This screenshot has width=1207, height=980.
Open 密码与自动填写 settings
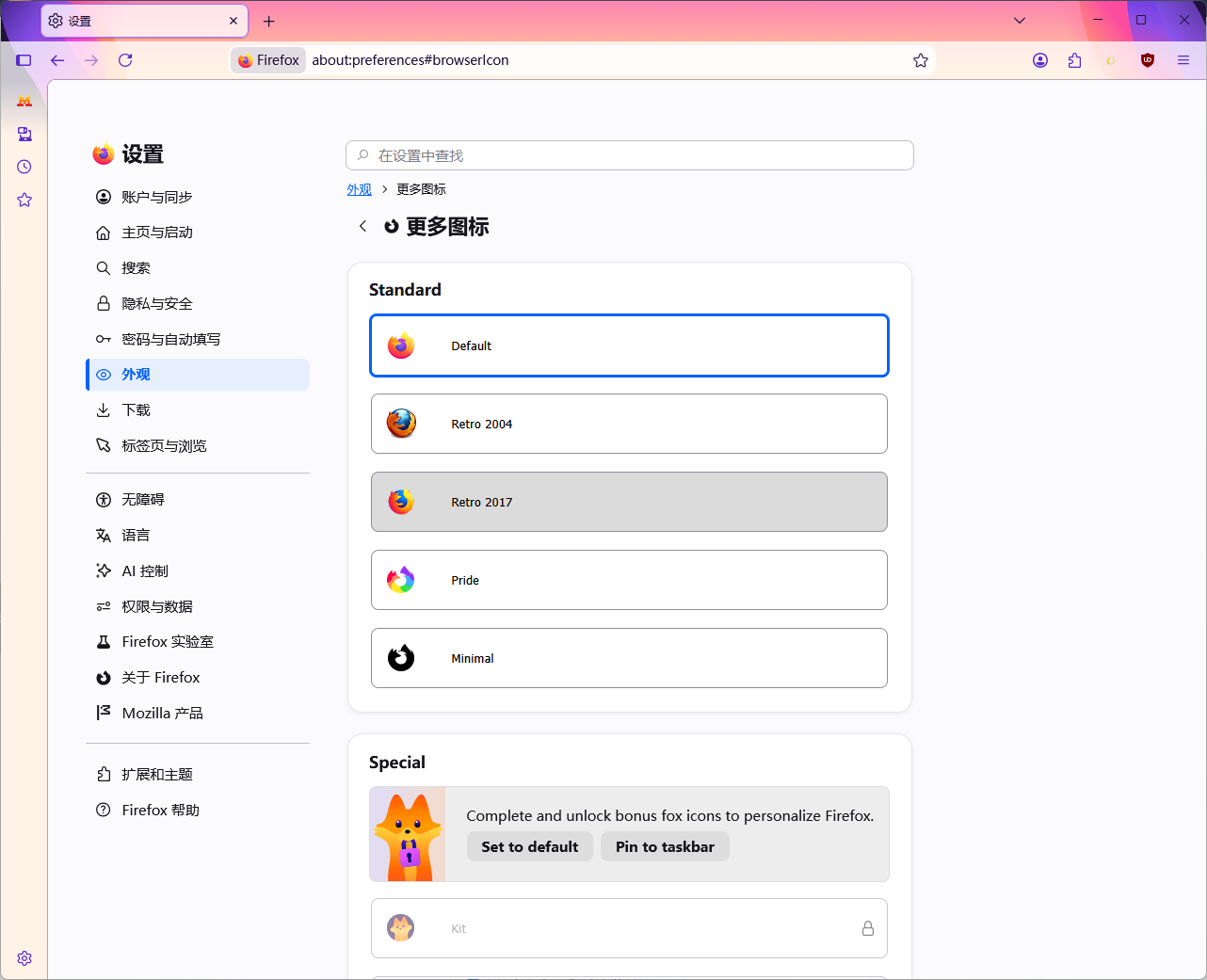198,339
